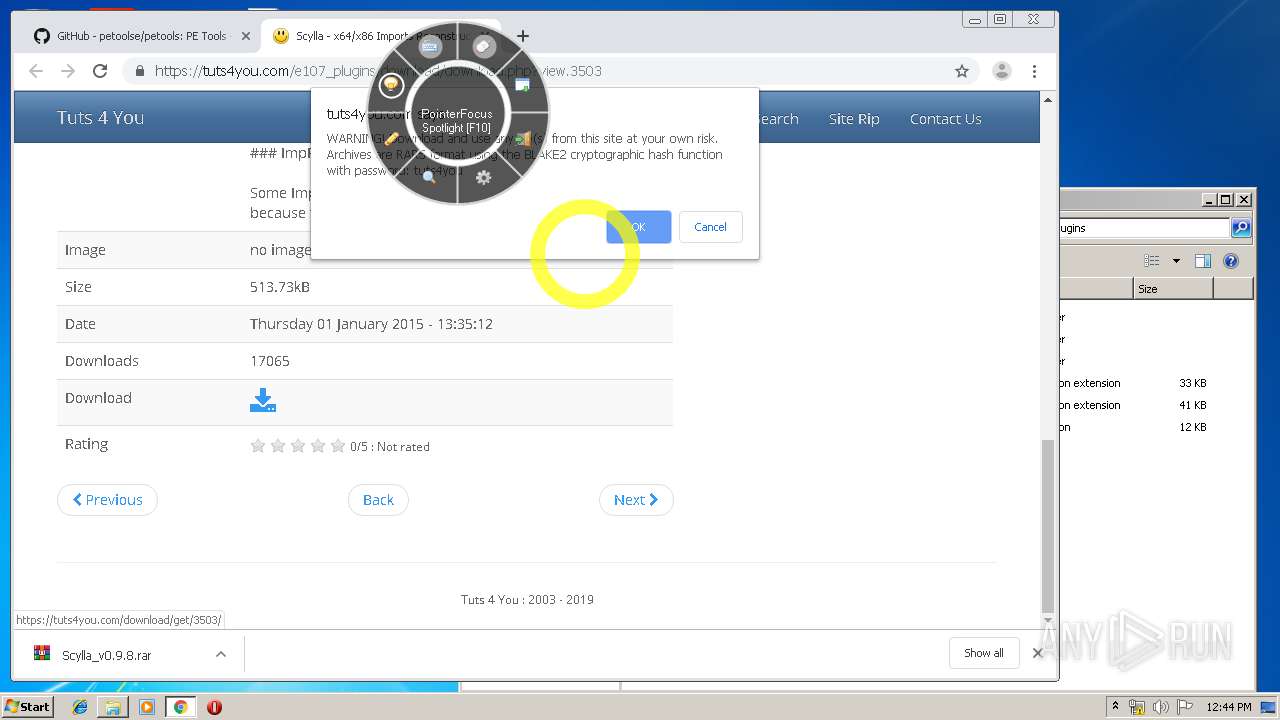Click the 41 KB file row in Explorer
This screenshot has width=1280, height=720.
click(1156, 405)
